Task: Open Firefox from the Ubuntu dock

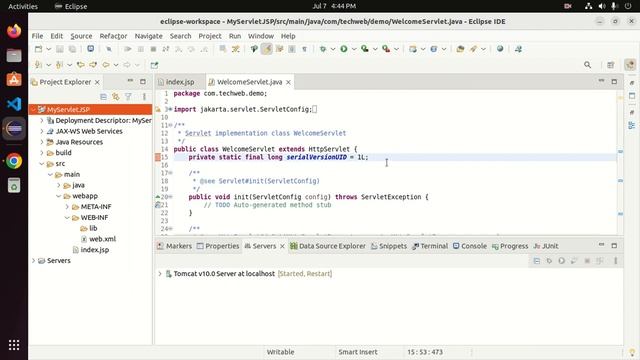Action: point(14,31)
